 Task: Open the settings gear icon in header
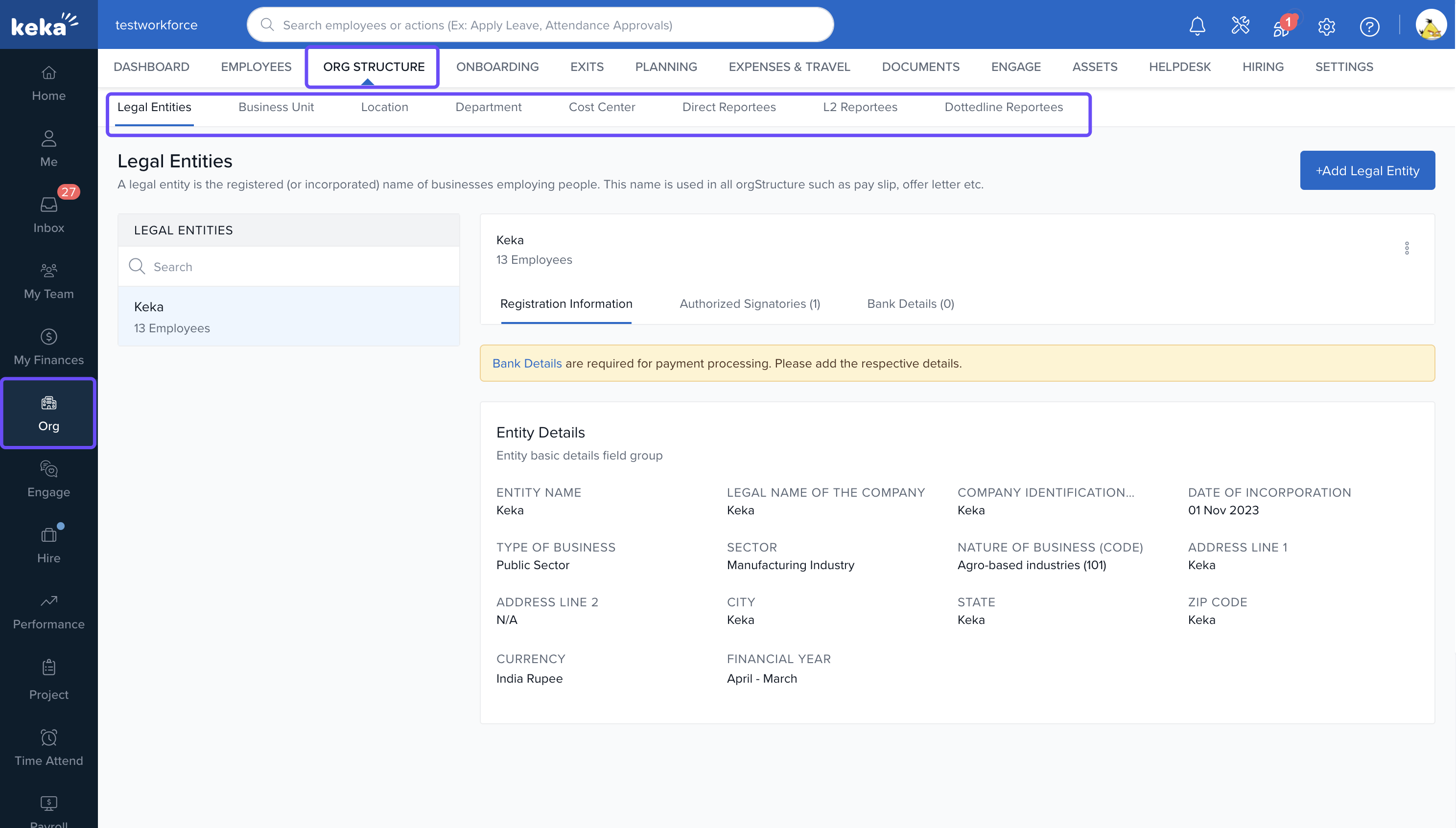[1326, 26]
